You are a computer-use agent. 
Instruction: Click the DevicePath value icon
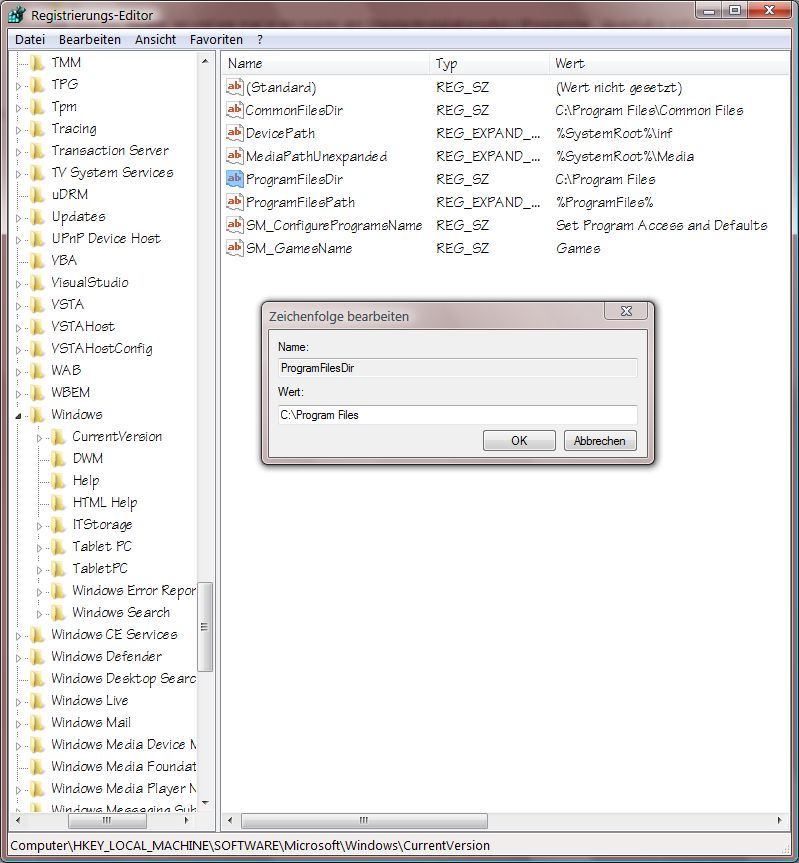pyautogui.click(x=234, y=133)
